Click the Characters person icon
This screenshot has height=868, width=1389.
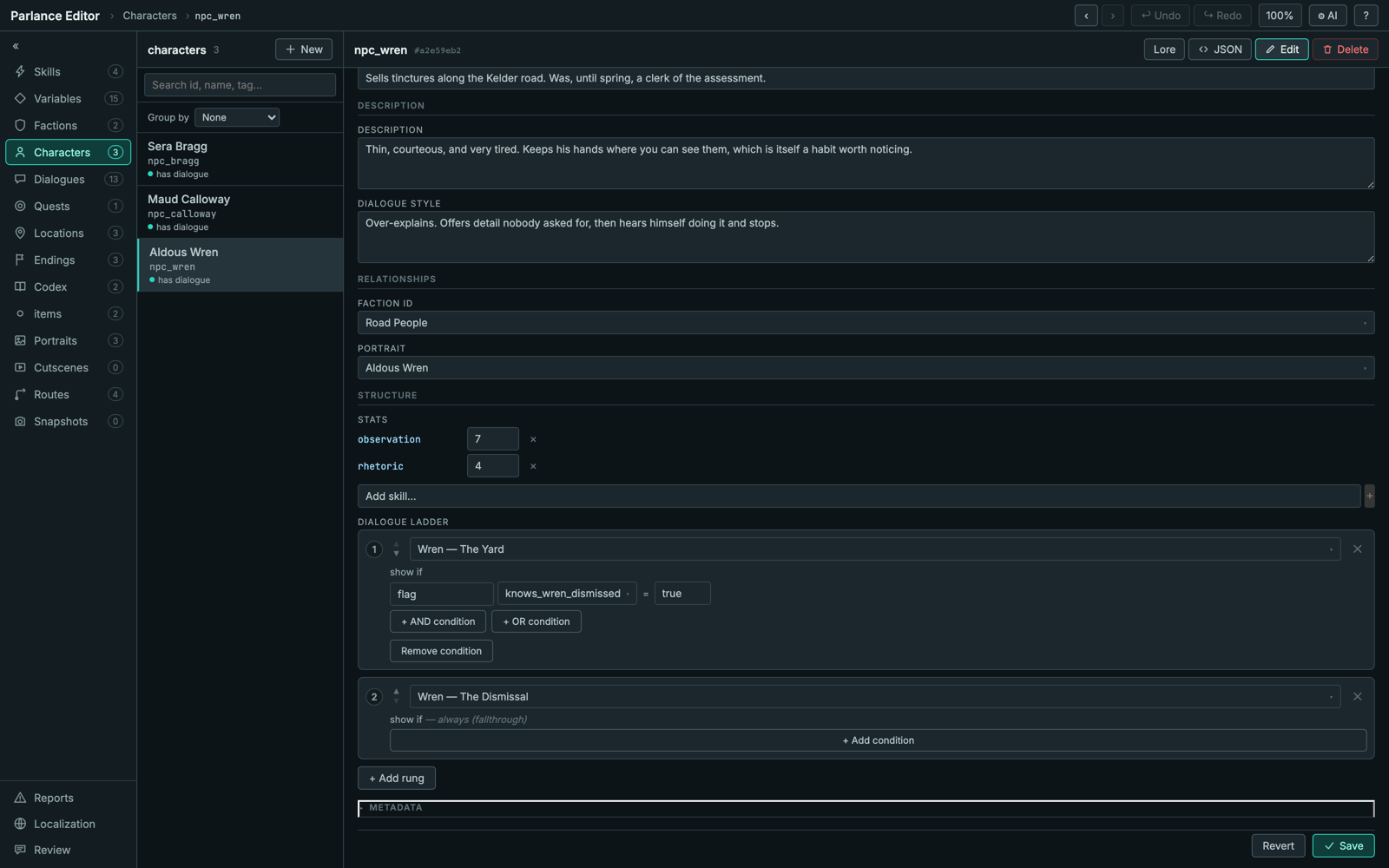point(20,153)
